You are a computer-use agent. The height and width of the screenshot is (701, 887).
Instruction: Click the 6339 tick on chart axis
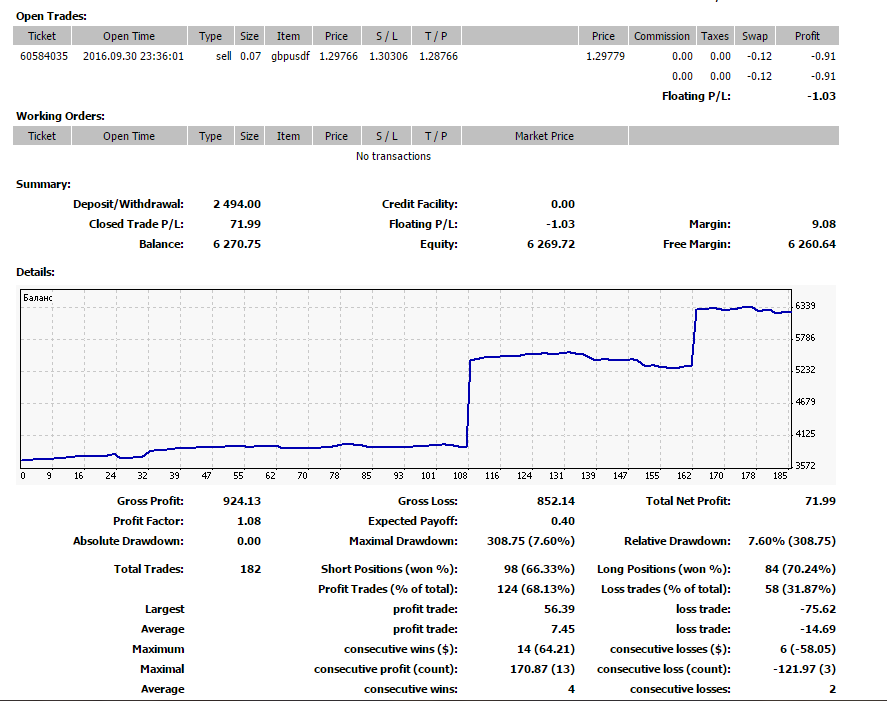pos(806,306)
